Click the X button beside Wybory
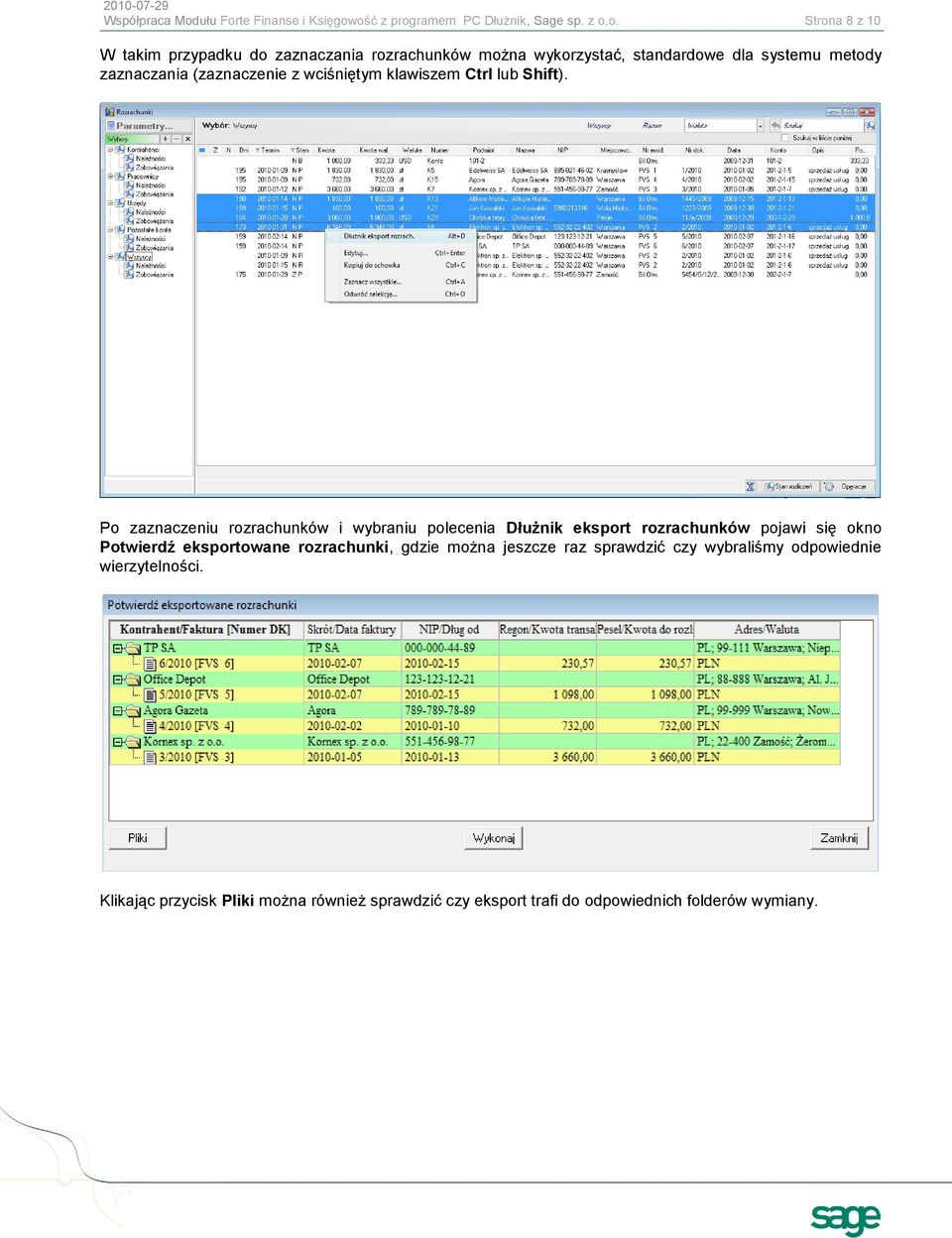The image size is (952, 1238). coord(187,139)
